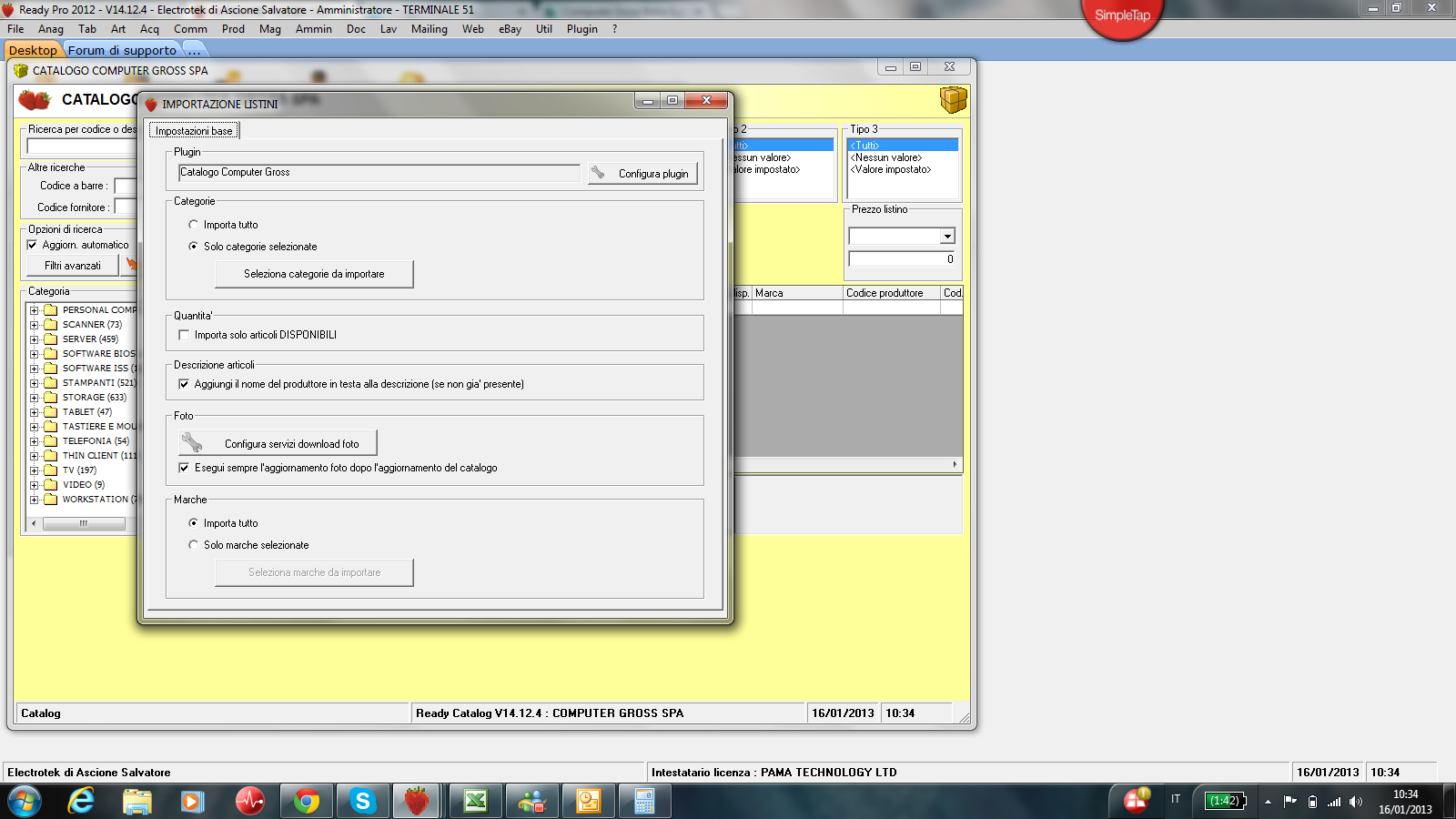Click Codice produttore column header
The image size is (1456, 819).
(891, 293)
